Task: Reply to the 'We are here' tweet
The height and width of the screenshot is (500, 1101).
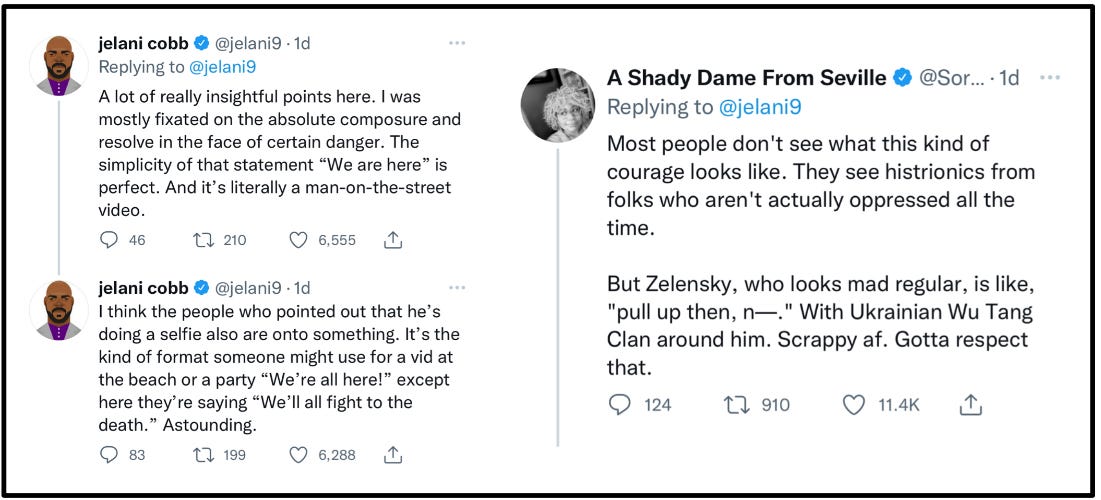Action: 111,240
